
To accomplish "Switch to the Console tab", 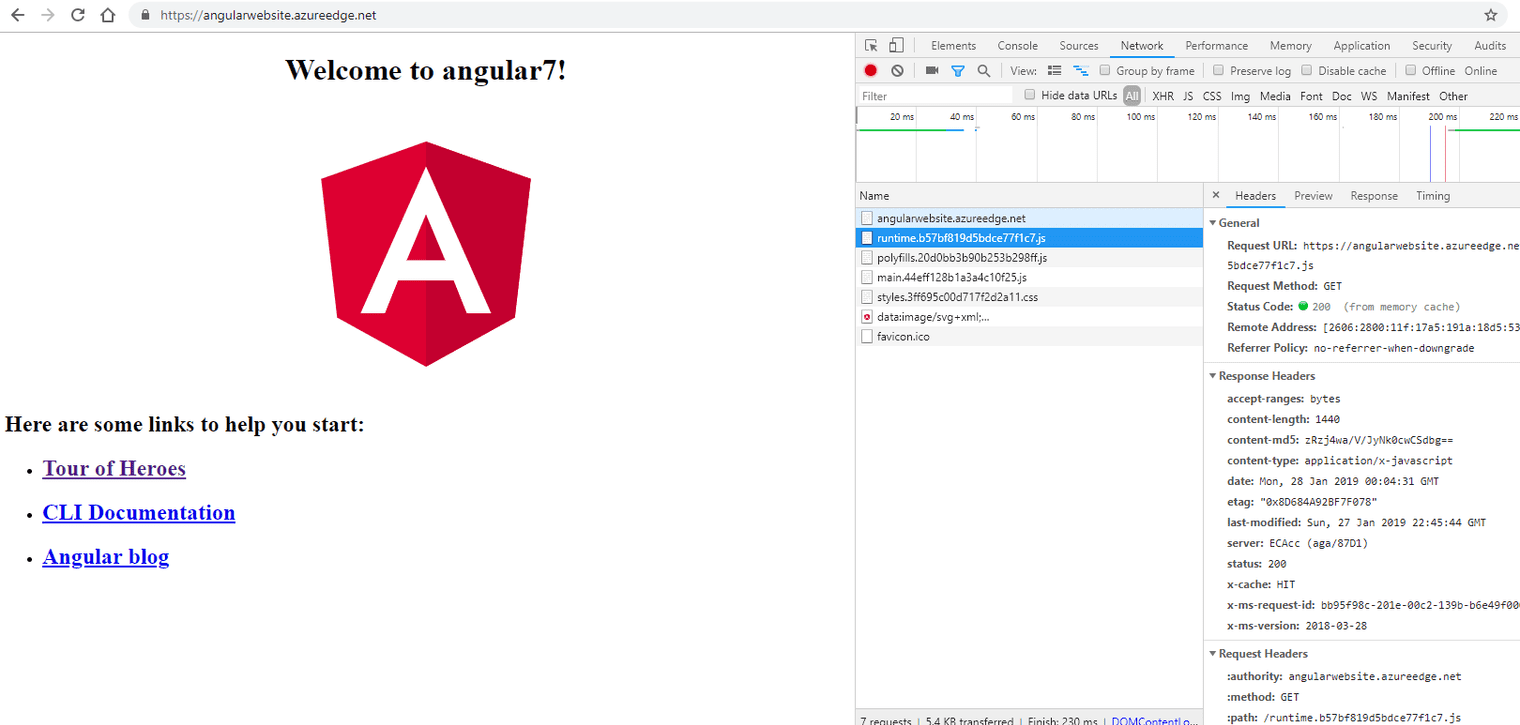I will pos(1017,45).
